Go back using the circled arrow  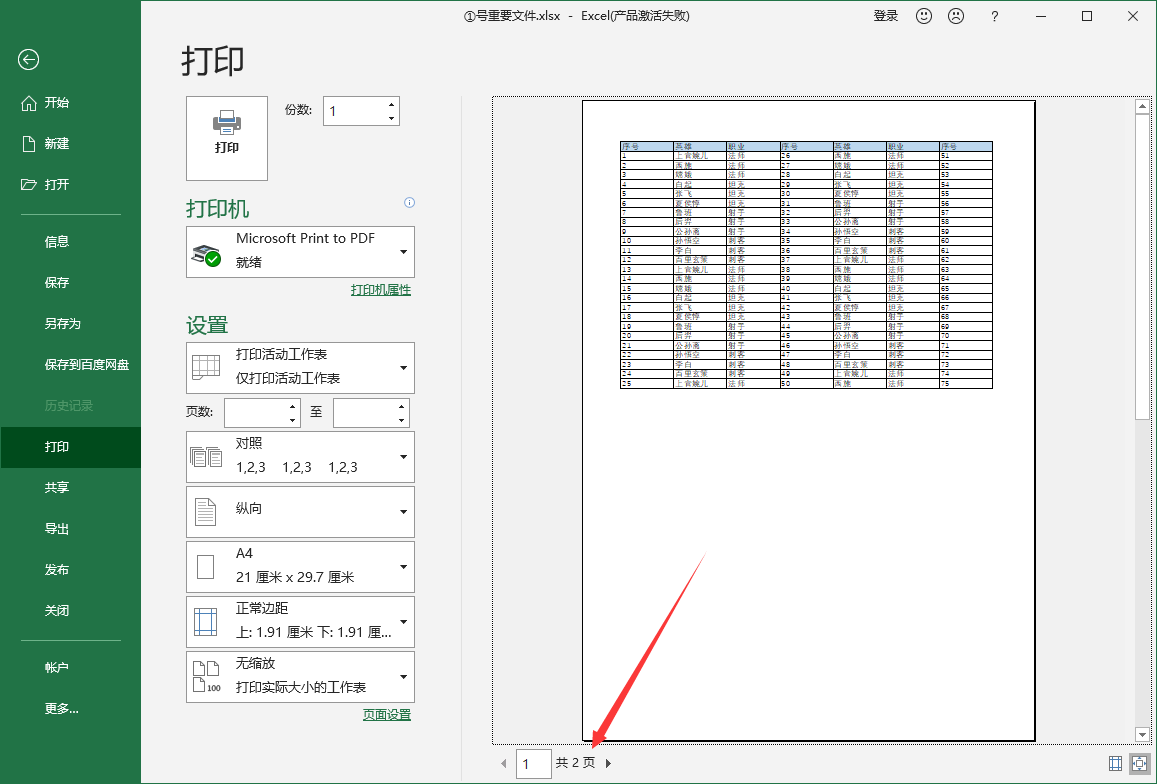pos(29,60)
